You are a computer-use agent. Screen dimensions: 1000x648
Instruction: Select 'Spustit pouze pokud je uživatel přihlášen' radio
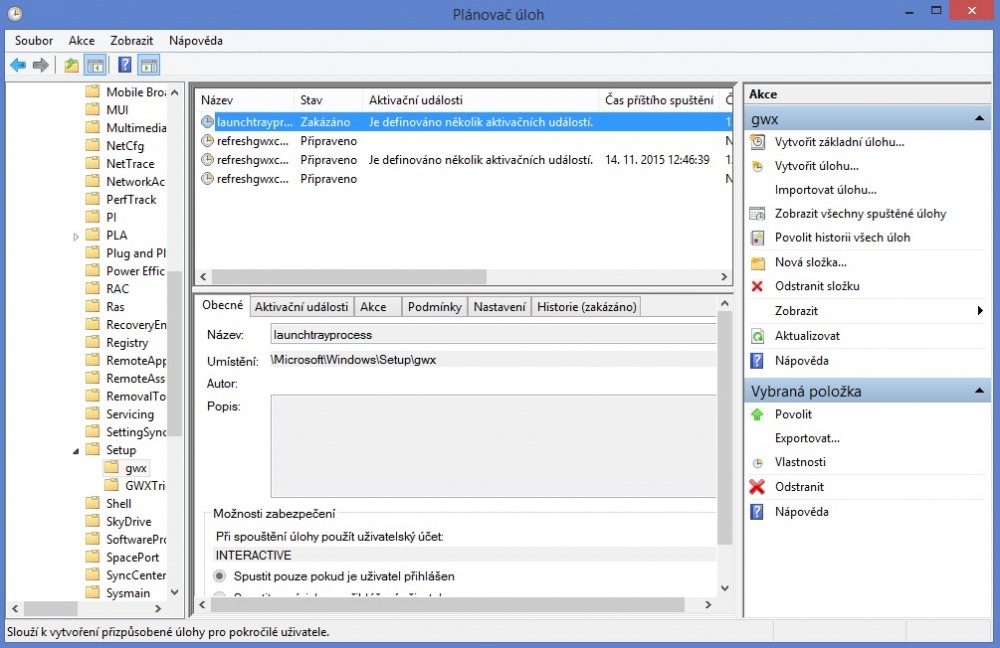[x=220, y=576]
